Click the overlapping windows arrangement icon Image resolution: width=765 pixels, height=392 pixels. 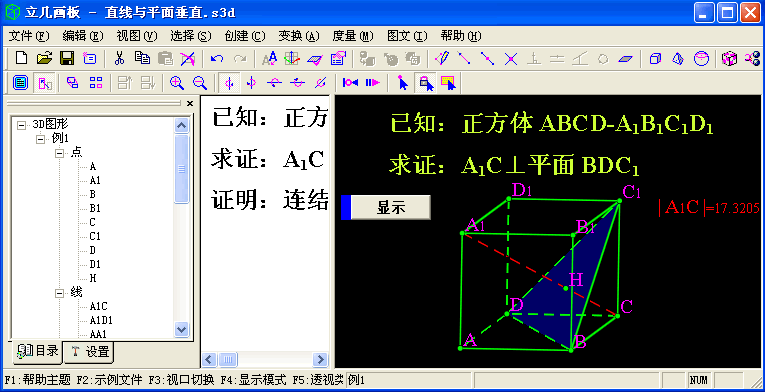click(x=73, y=83)
